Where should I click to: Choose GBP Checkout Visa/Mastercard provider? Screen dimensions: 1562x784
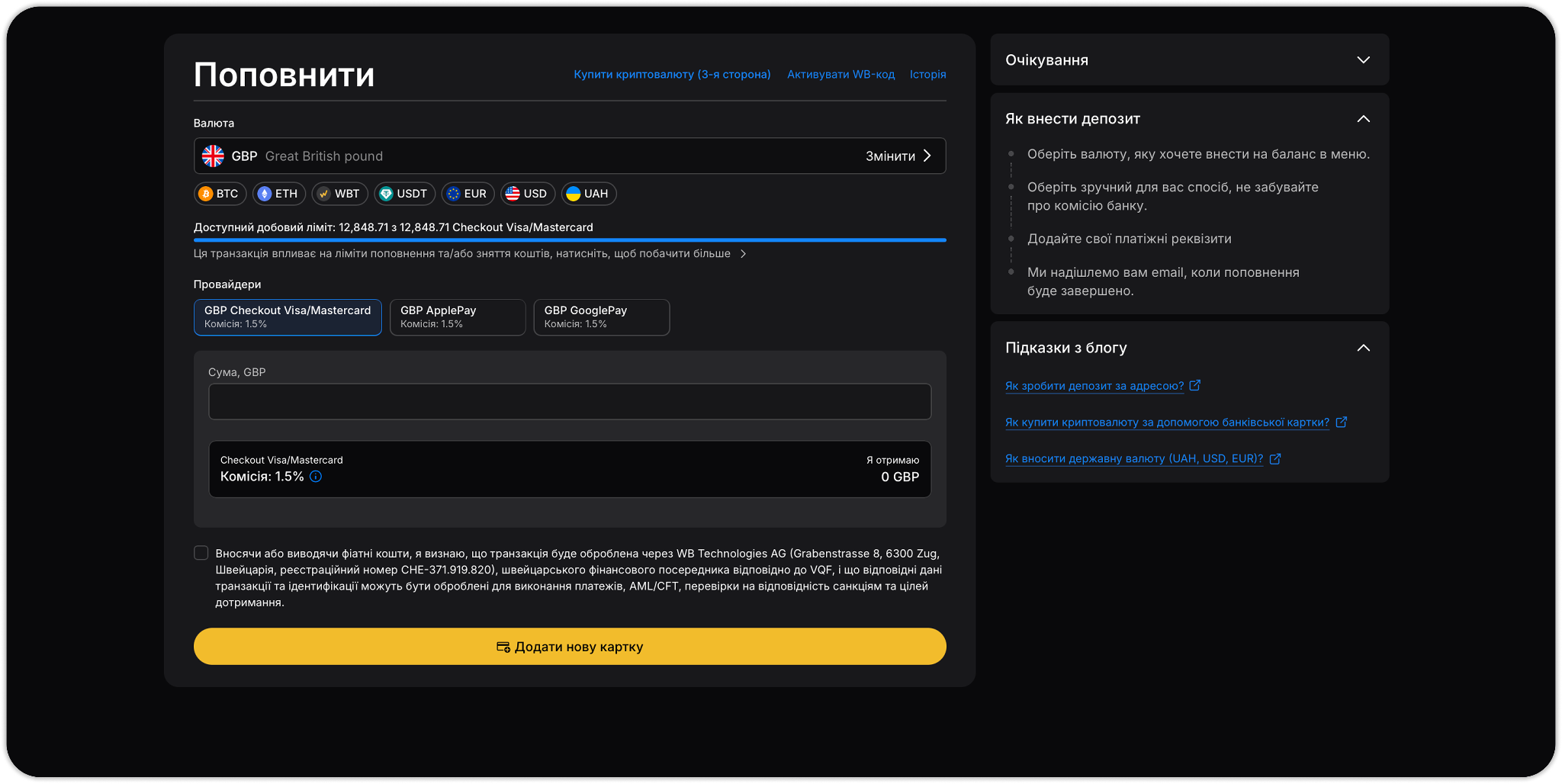click(288, 317)
